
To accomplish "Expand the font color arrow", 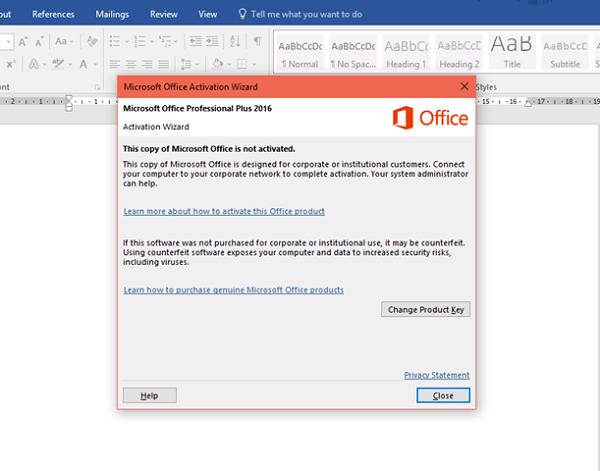I will 95,64.
